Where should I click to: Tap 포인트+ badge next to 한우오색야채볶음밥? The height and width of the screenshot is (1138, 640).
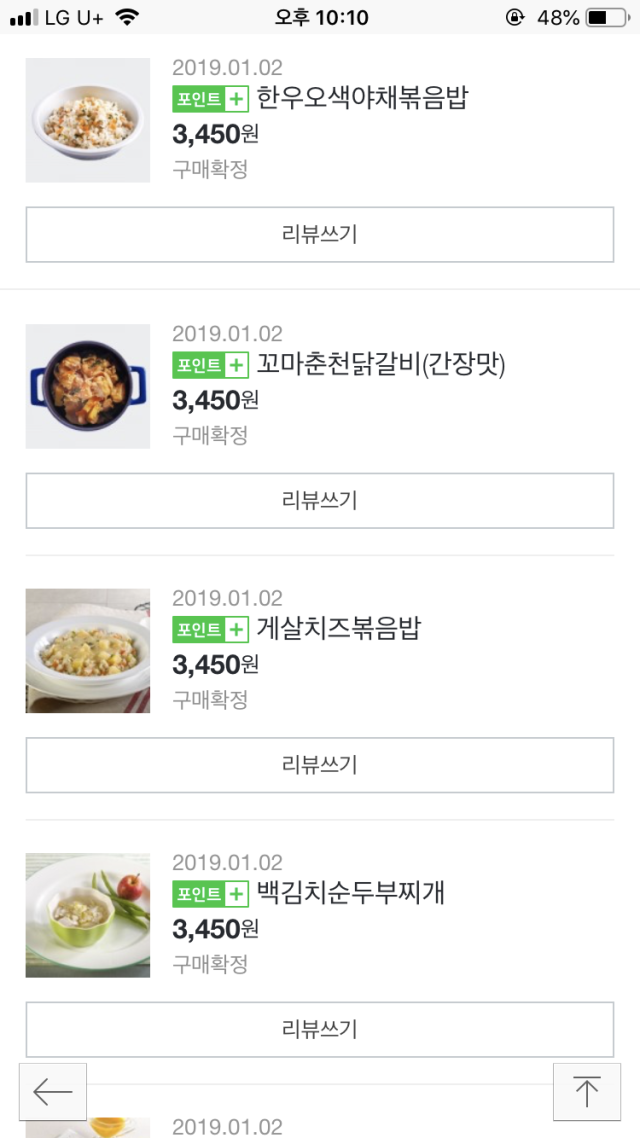[210, 99]
